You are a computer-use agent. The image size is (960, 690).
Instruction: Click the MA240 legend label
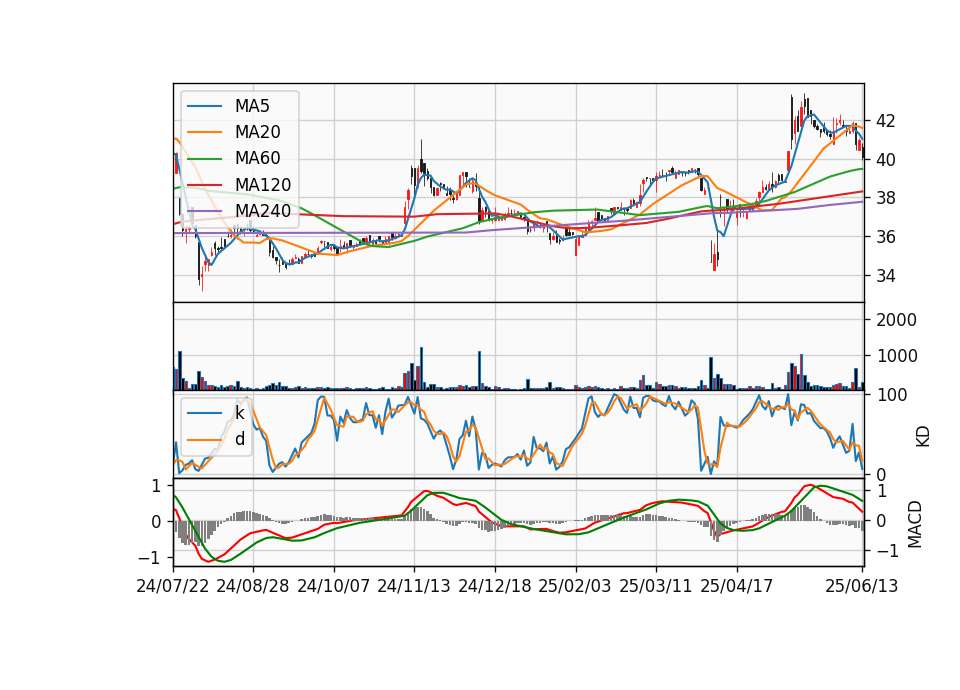click(263, 211)
